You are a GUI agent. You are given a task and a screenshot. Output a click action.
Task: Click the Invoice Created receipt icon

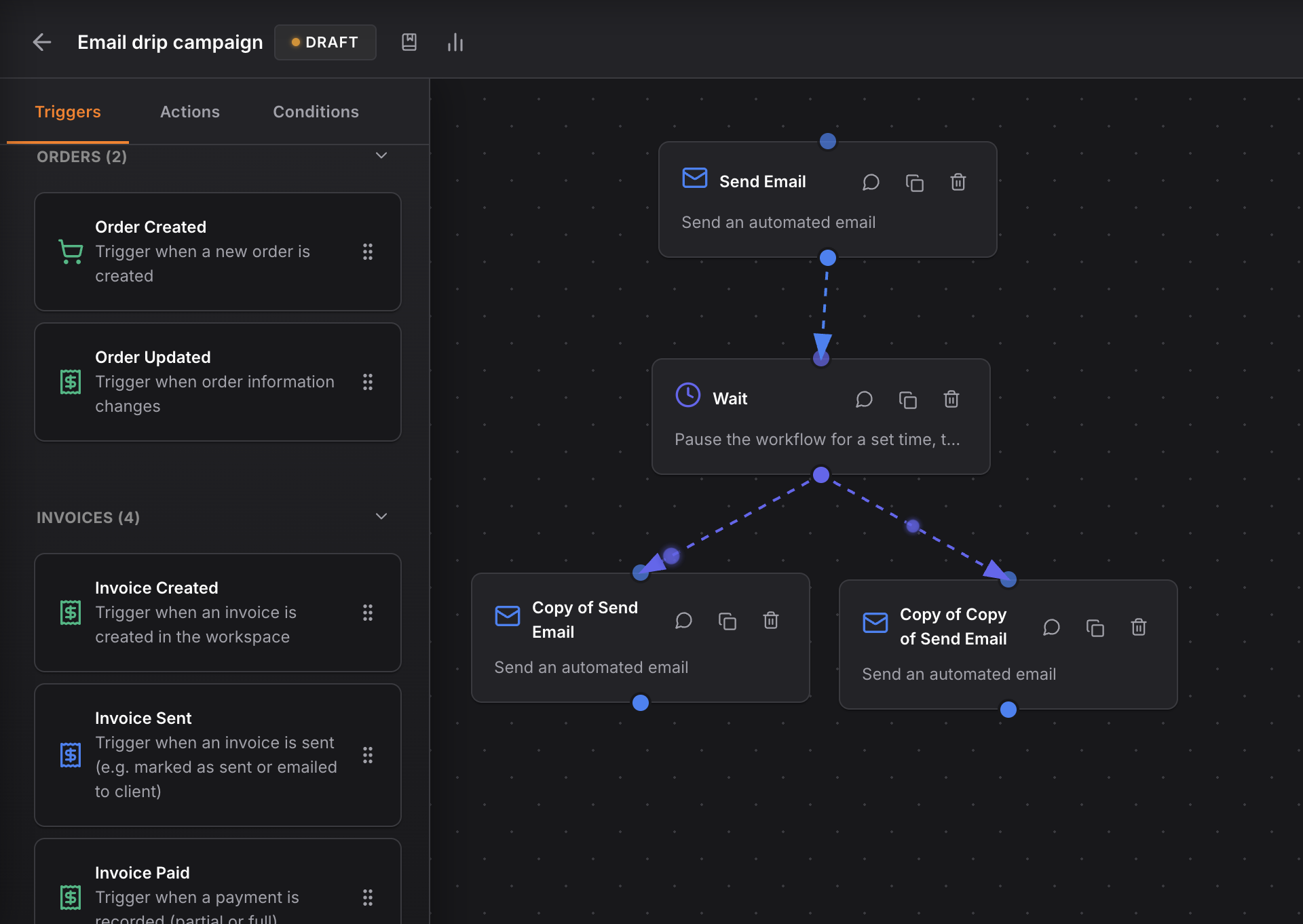pyautogui.click(x=71, y=613)
